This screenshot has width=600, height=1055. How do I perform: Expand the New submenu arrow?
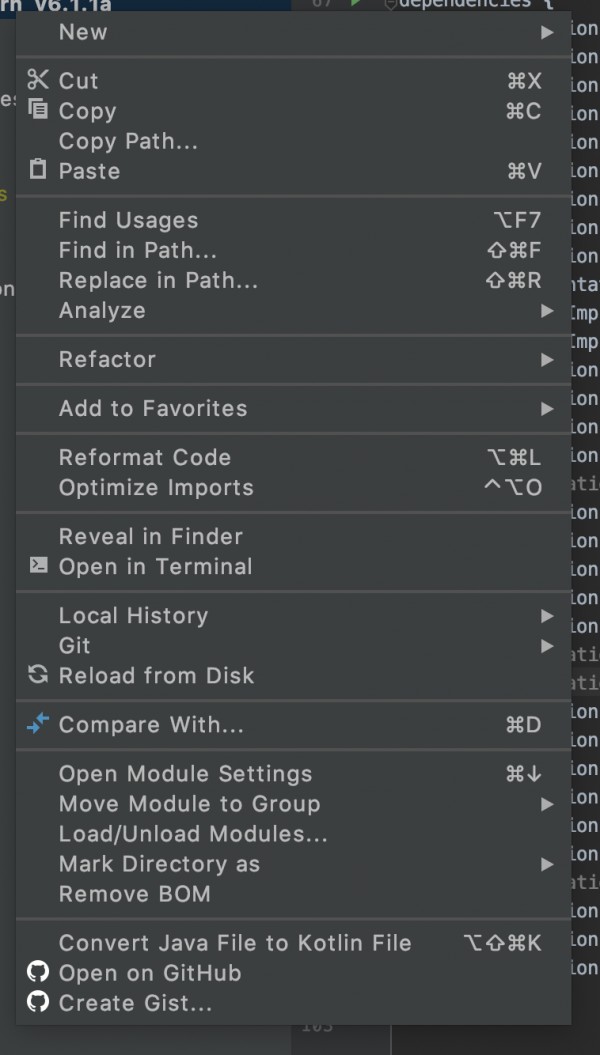coord(548,32)
